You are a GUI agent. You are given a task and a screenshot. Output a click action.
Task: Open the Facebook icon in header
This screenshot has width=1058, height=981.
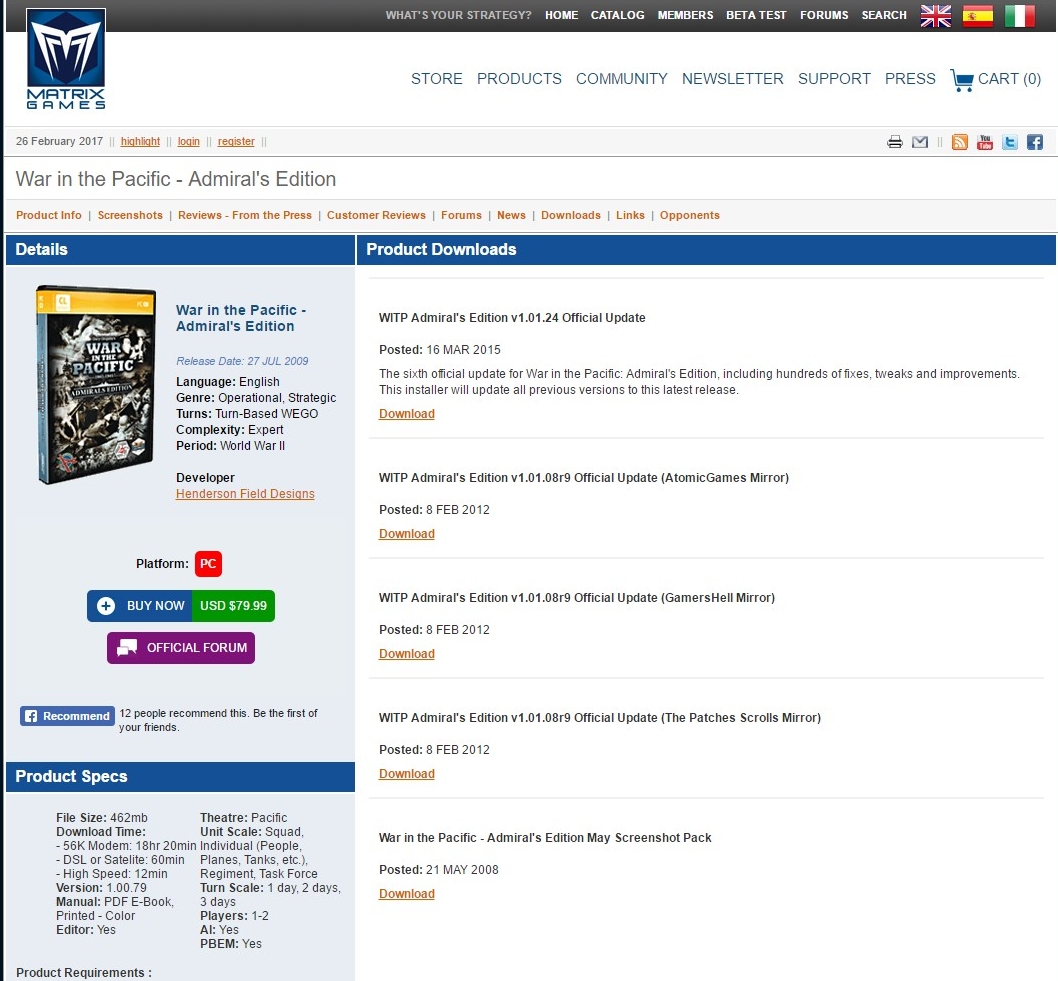click(1034, 142)
